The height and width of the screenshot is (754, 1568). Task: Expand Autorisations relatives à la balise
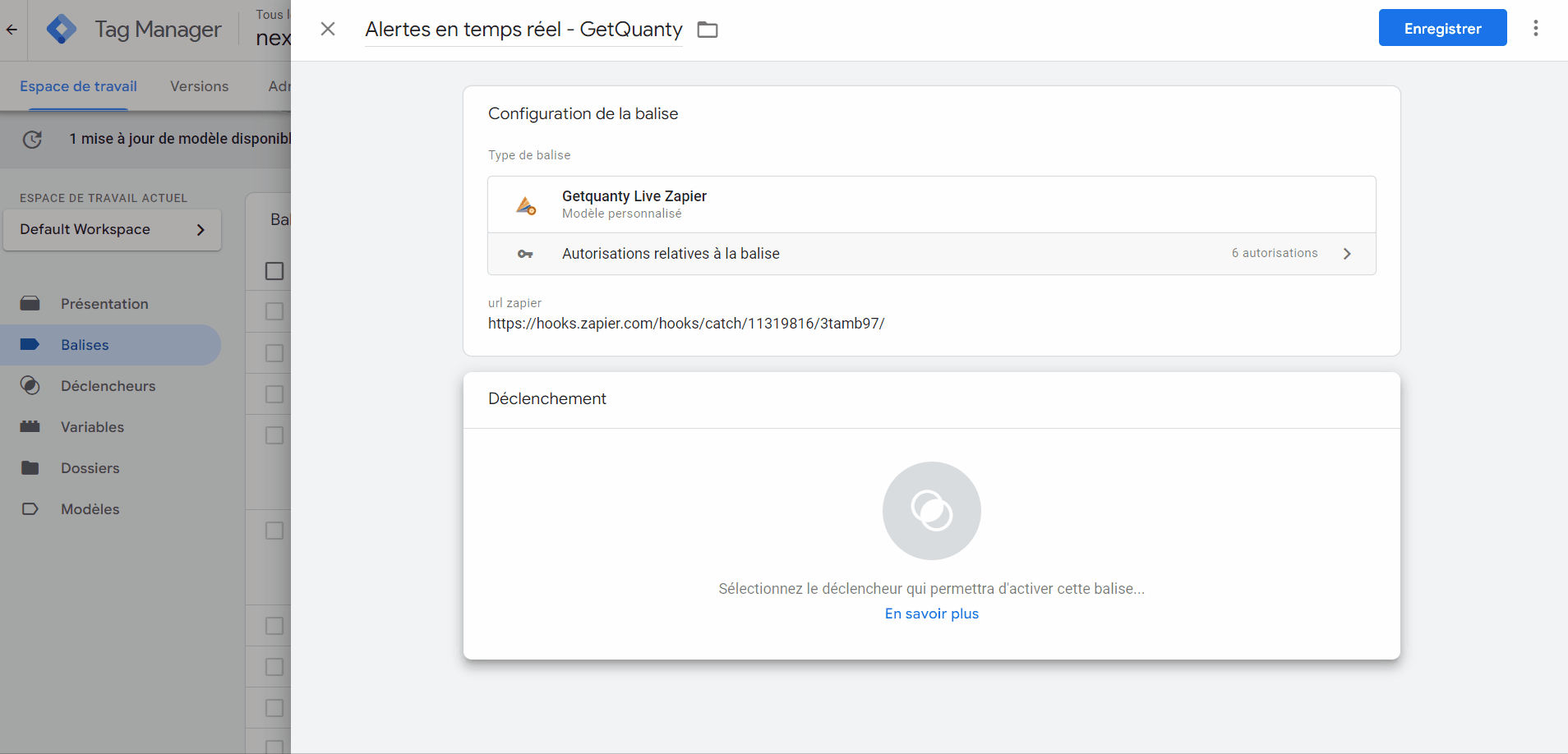(931, 254)
